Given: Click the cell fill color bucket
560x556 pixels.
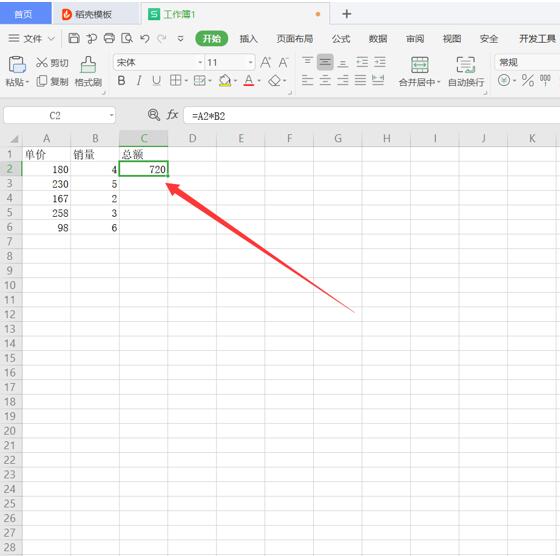Looking at the screenshot, I should [x=225, y=81].
